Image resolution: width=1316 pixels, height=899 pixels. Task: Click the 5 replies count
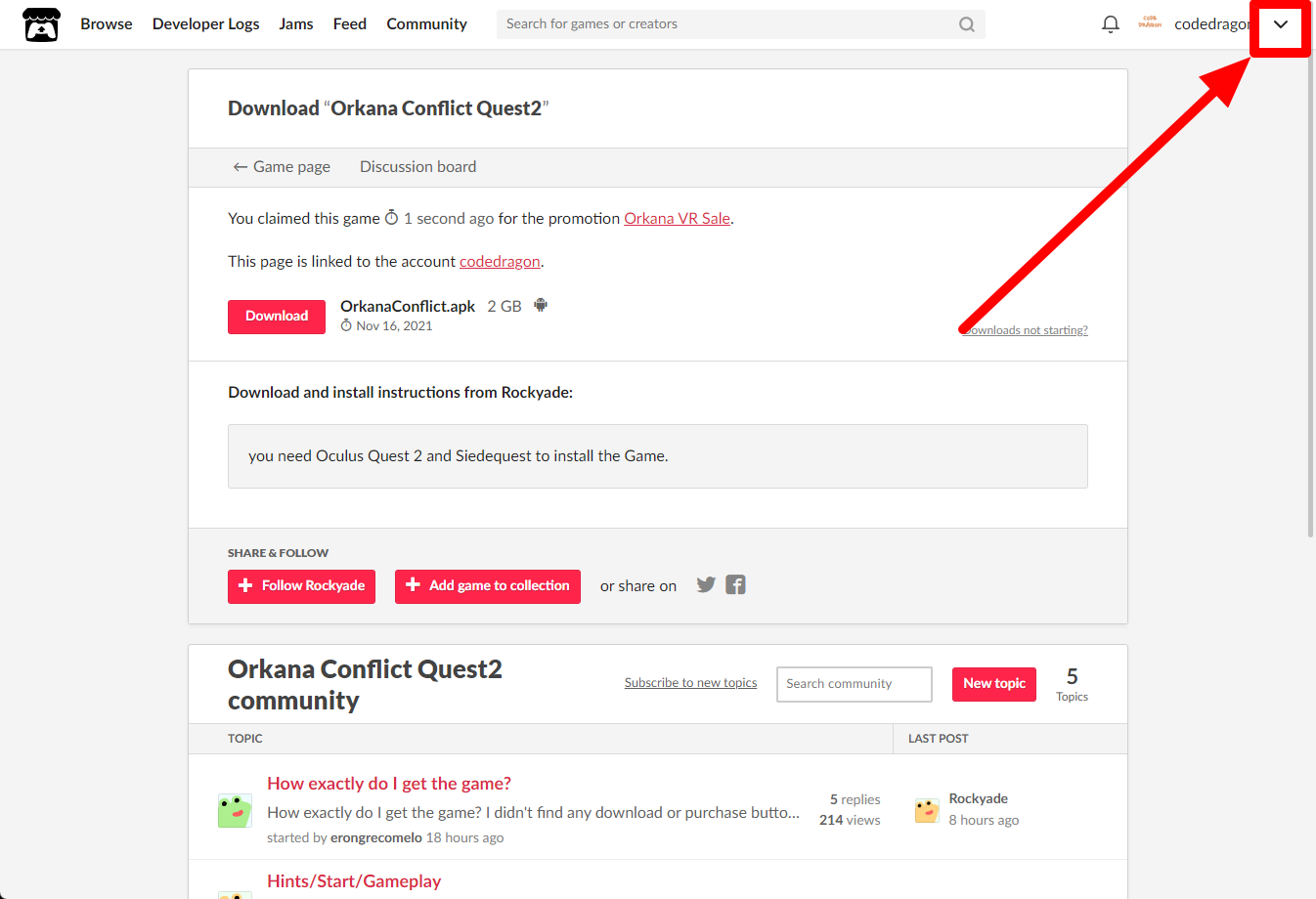tap(855, 799)
